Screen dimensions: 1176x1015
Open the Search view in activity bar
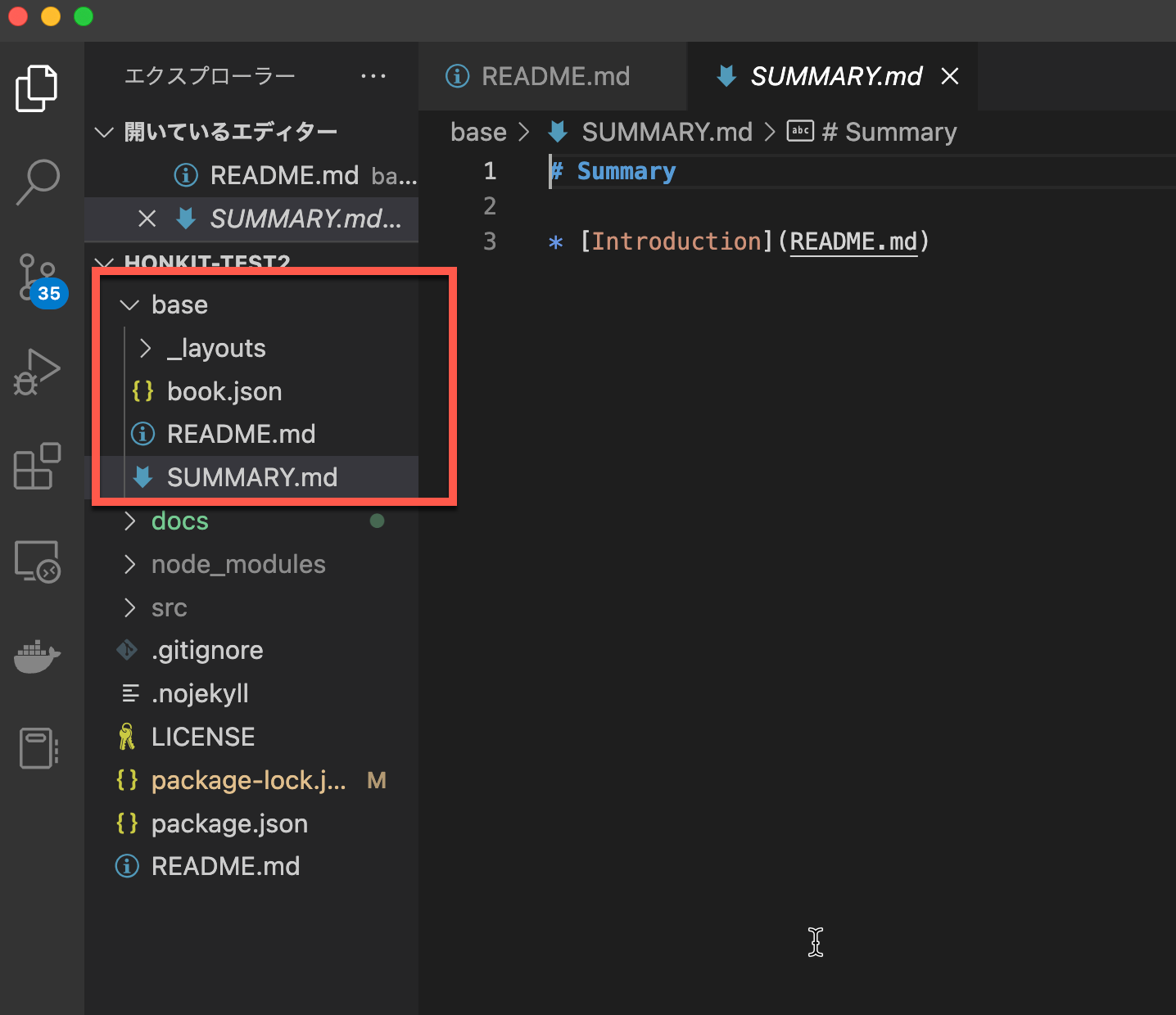37,182
